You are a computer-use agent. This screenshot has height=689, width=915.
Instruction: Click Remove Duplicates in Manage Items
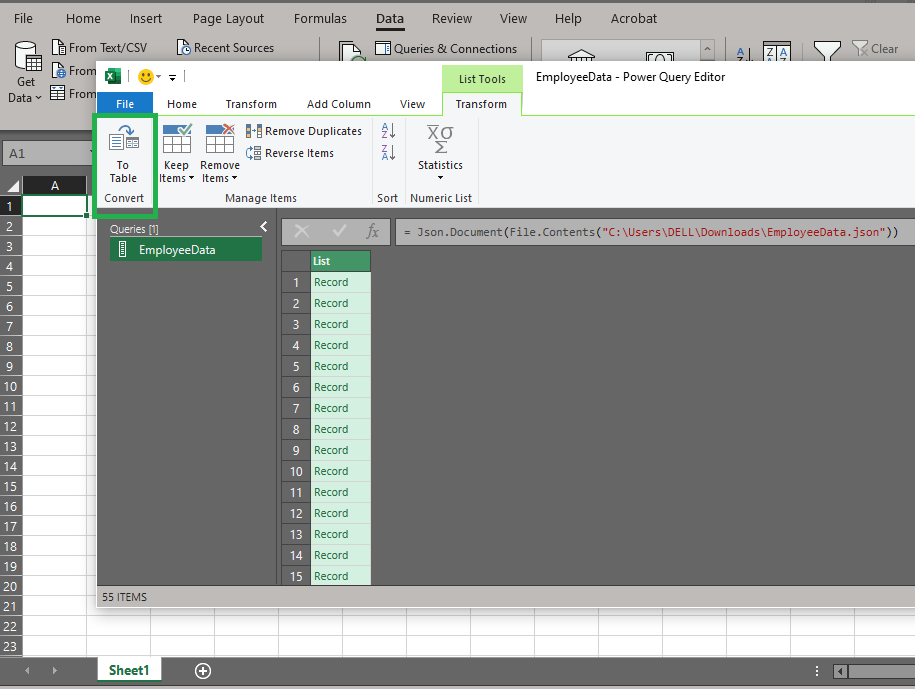coord(303,131)
